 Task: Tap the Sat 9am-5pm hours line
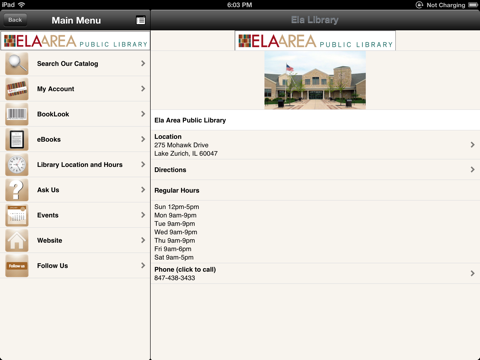pyautogui.click(x=174, y=257)
